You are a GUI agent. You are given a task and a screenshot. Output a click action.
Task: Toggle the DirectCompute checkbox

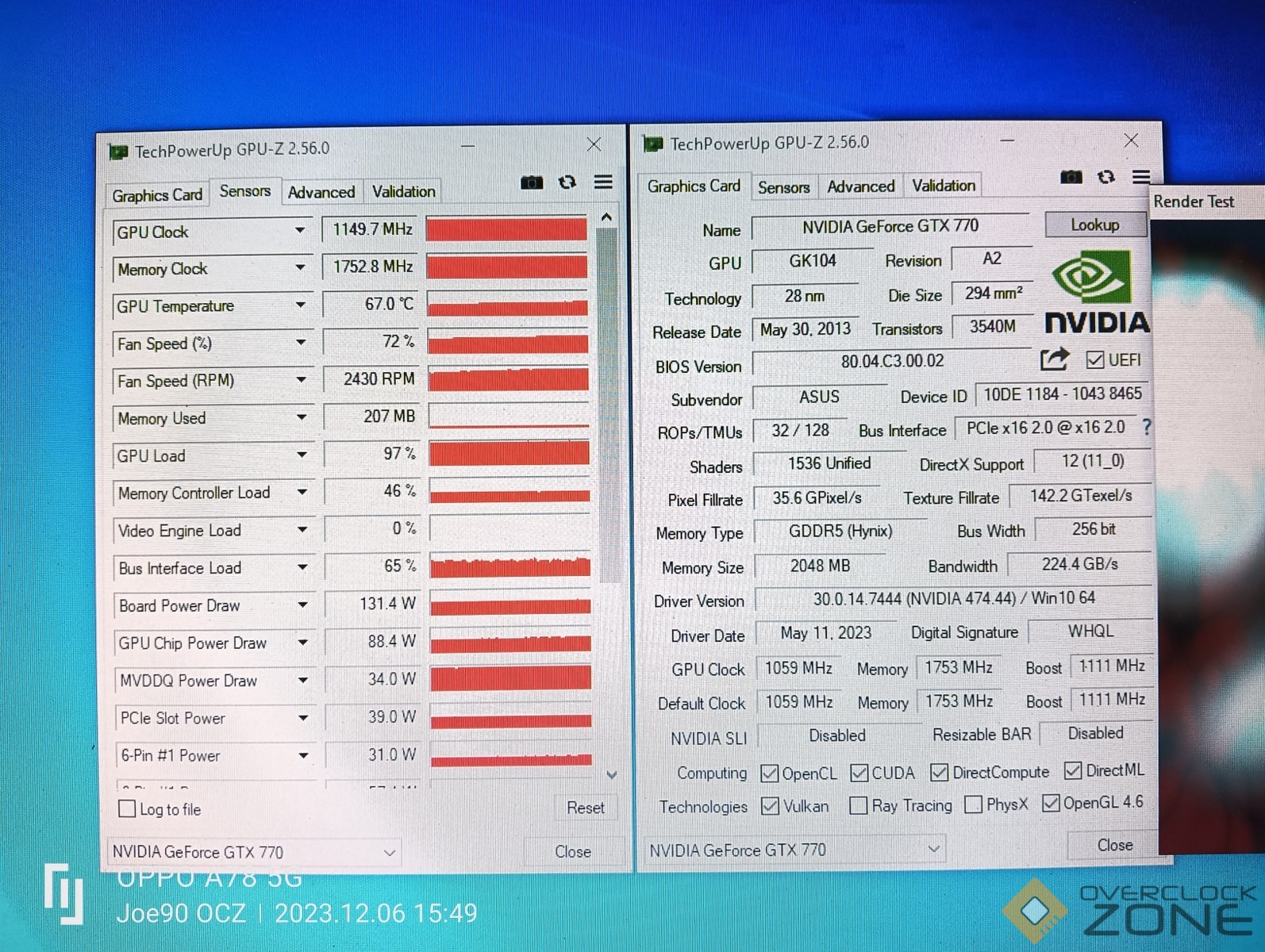coord(940,772)
